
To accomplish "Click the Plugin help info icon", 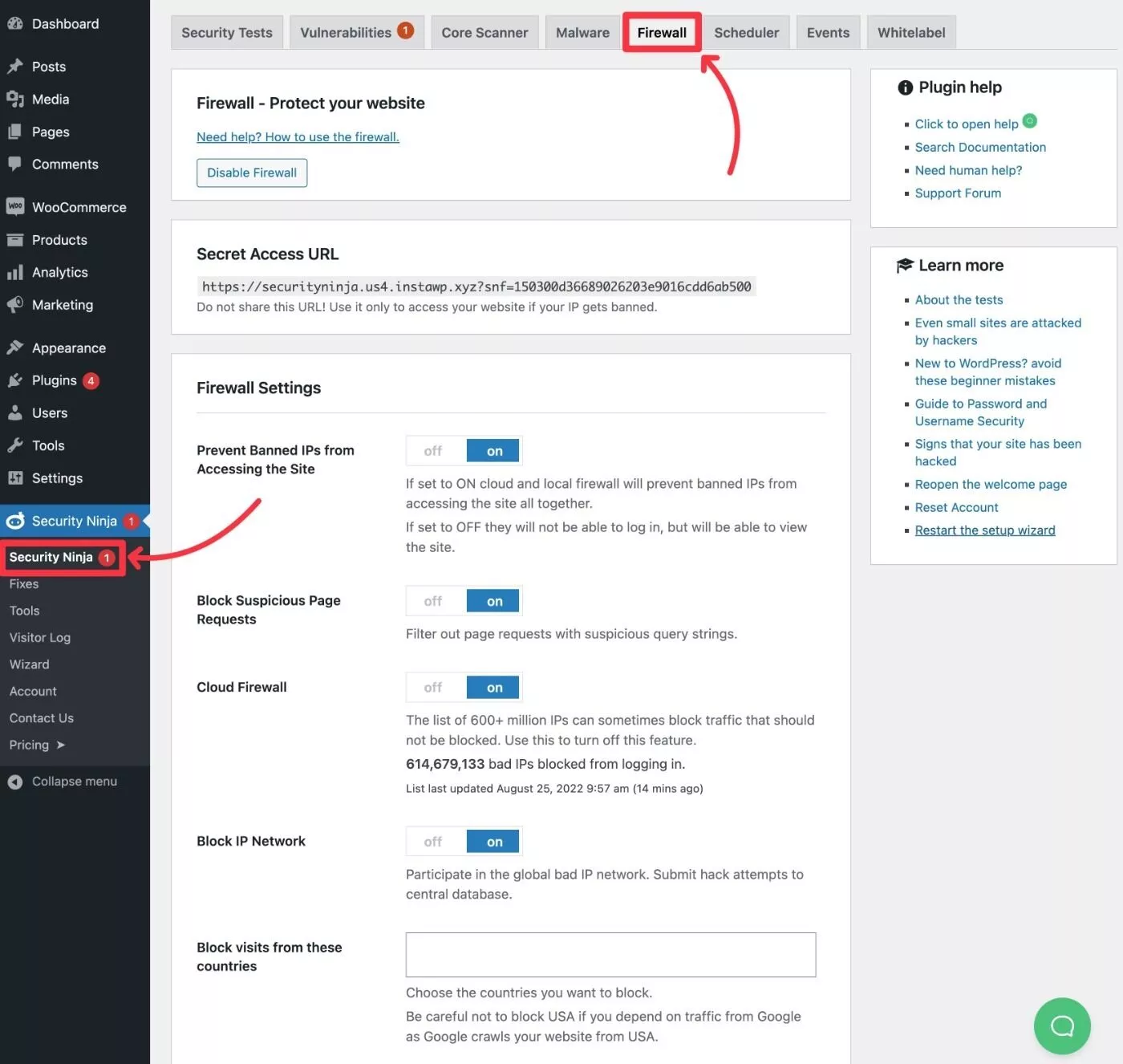I will pyautogui.click(x=905, y=87).
